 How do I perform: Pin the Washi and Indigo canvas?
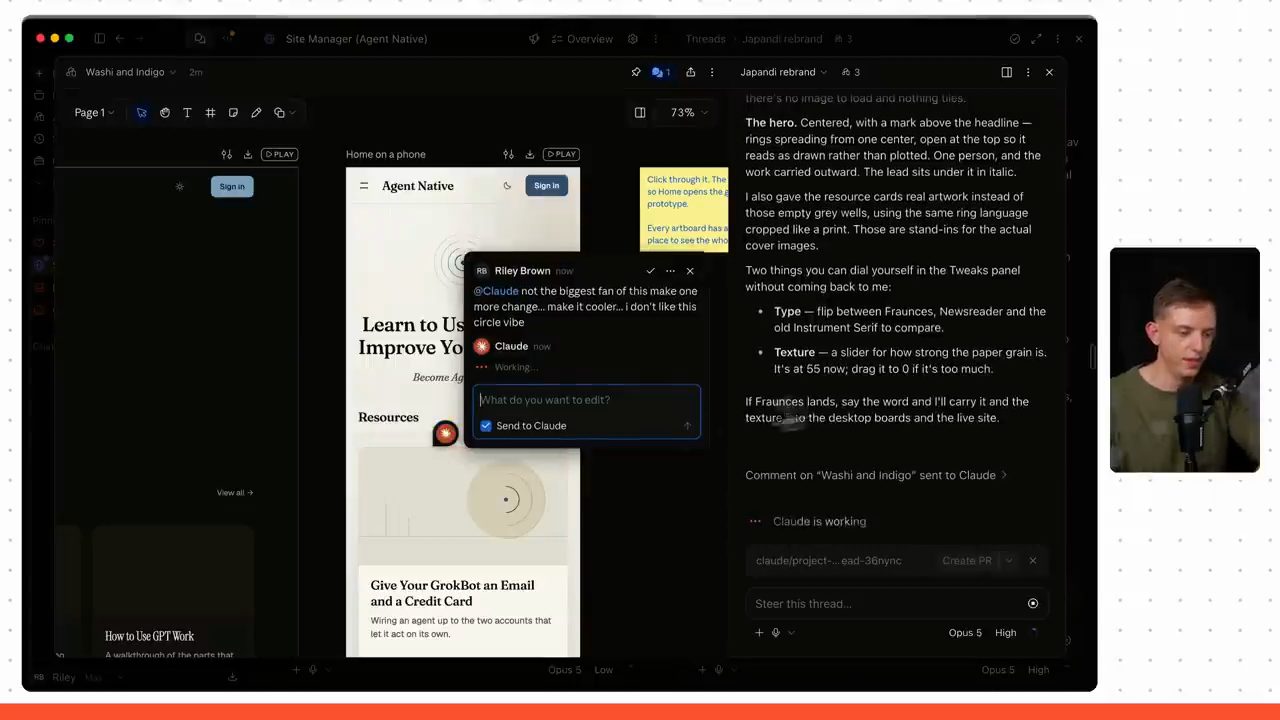636,72
